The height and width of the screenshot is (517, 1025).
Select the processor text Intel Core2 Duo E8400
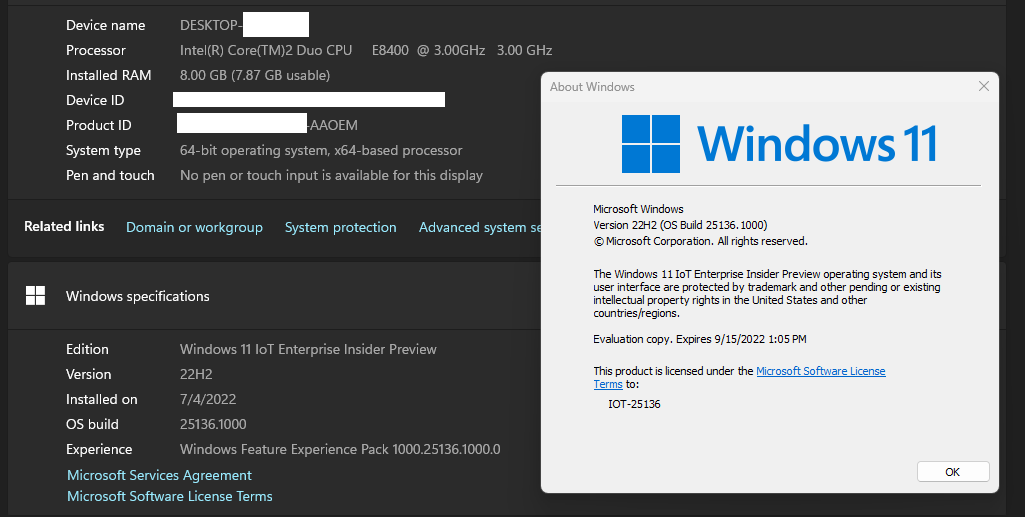pyautogui.click(x=366, y=50)
